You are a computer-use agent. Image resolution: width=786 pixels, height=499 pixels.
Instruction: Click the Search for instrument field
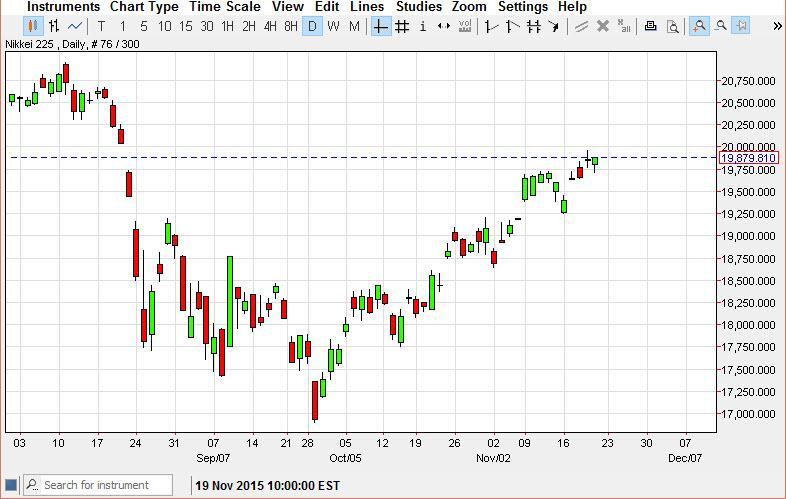105,485
